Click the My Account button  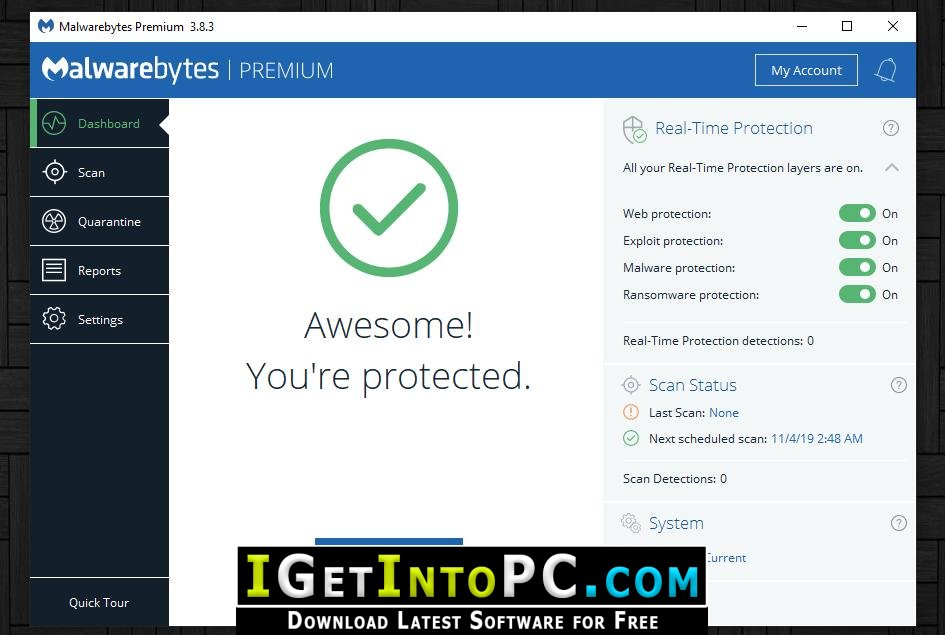click(806, 70)
